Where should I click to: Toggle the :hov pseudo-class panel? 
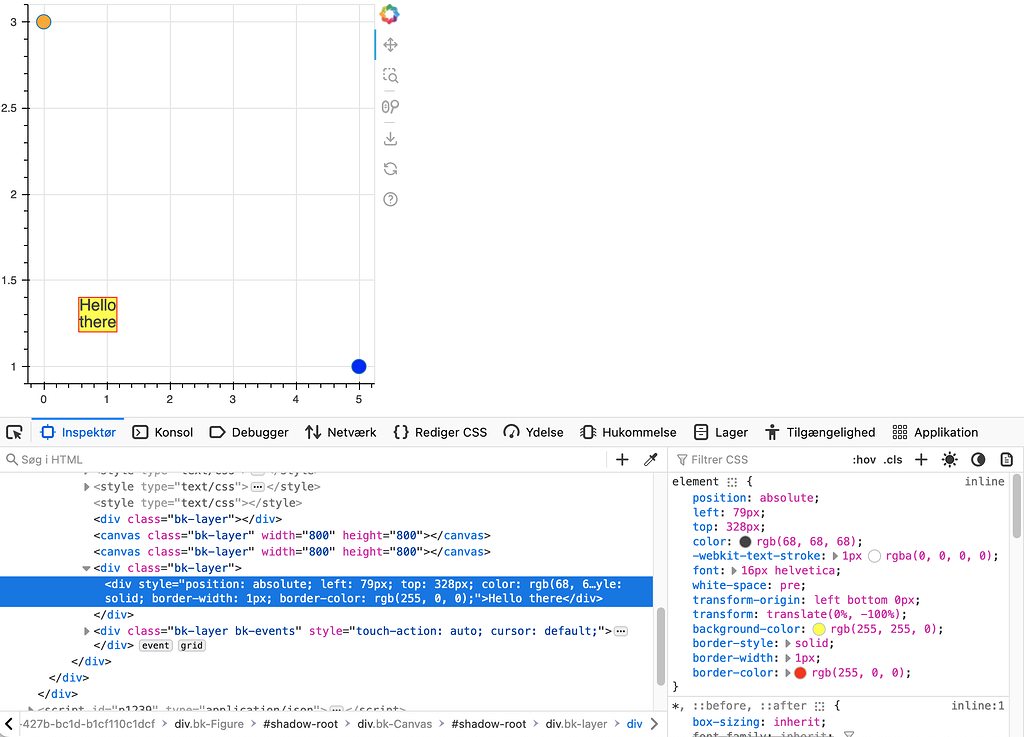(863, 460)
